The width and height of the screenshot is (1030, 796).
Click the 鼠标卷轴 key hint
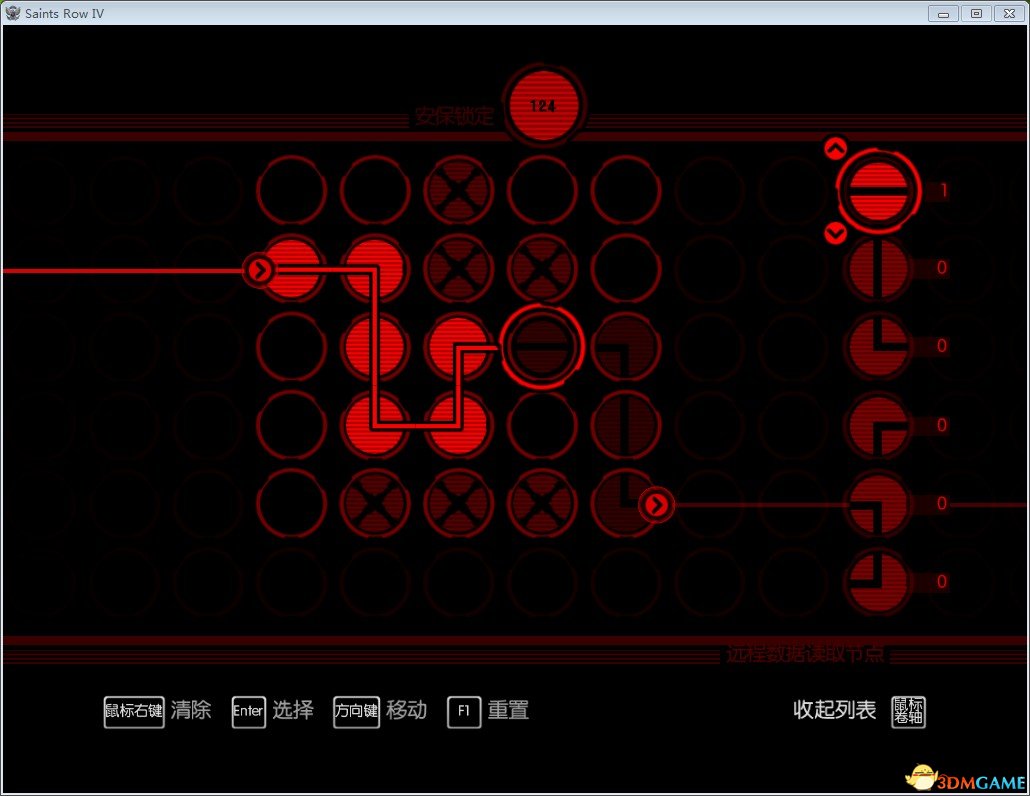pyautogui.click(x=908, y=712)
